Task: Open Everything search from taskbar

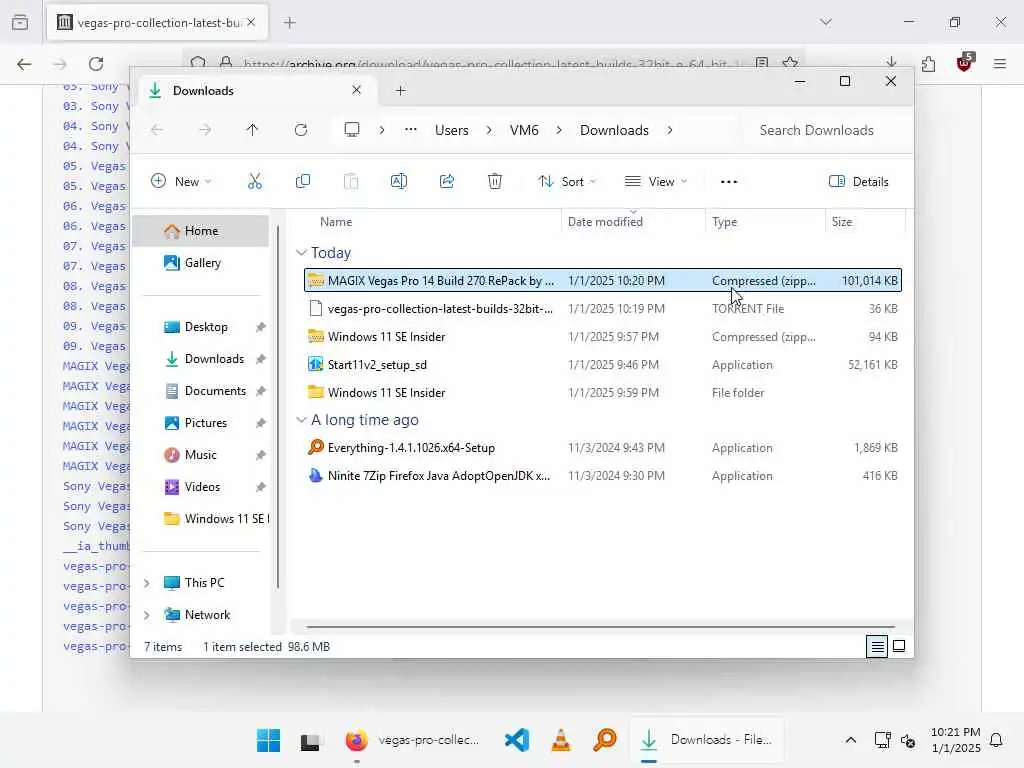Action: 605,740
